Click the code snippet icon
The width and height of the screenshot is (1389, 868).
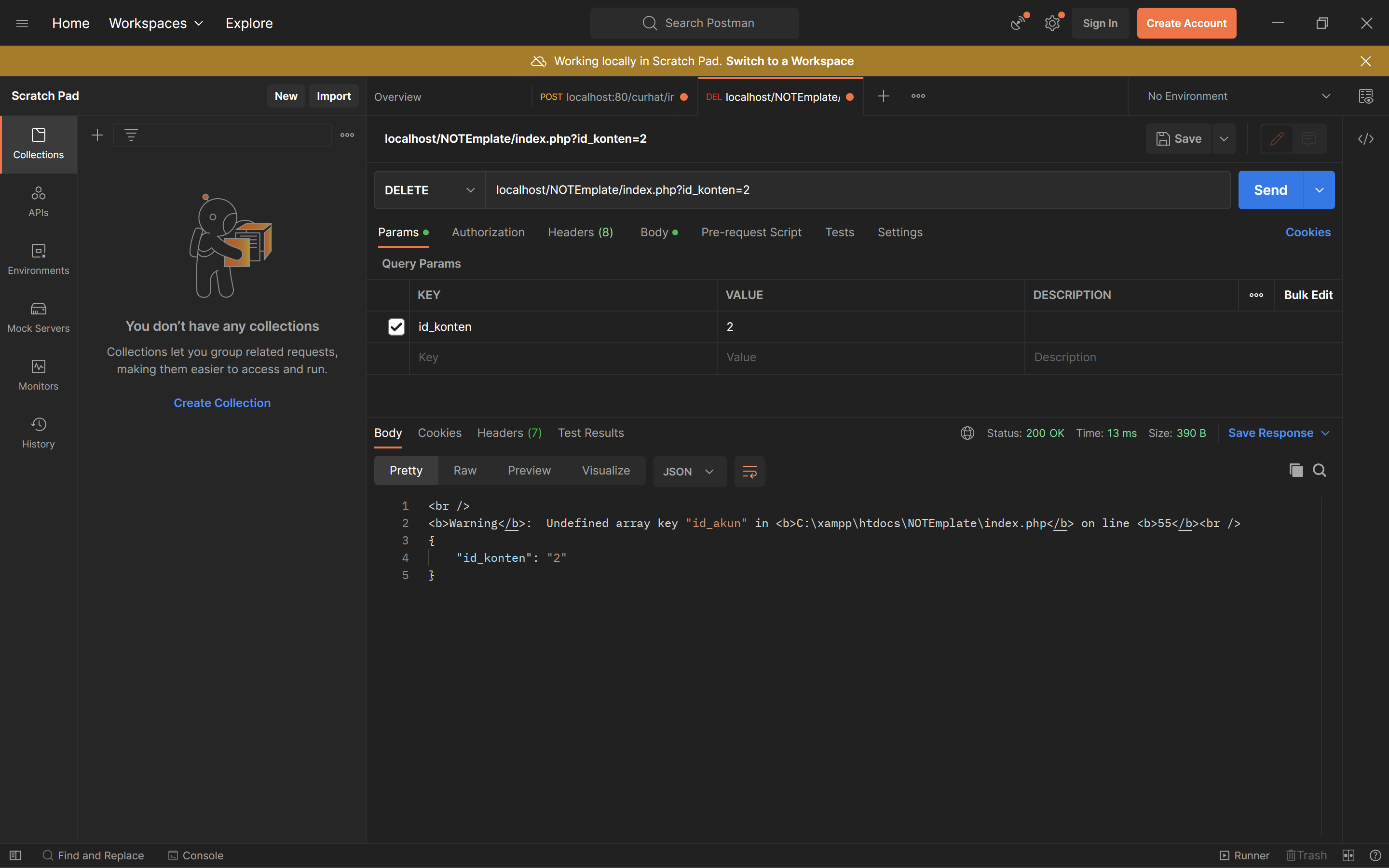click(x=1365, y=139)
